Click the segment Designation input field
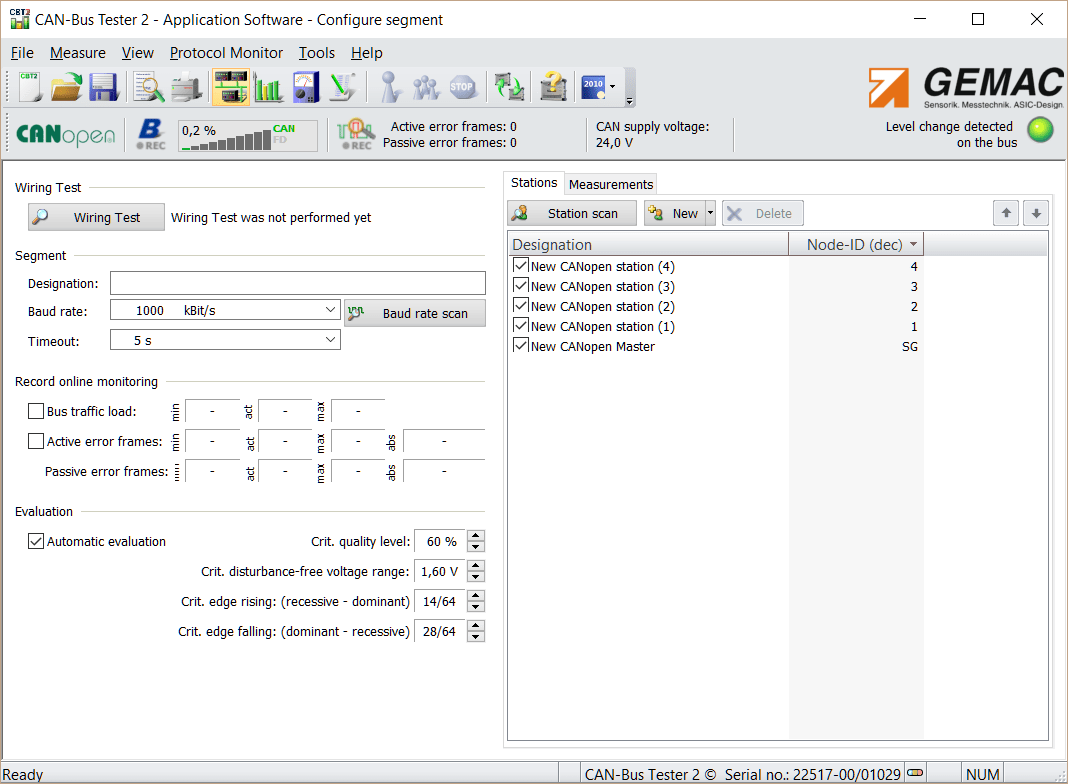1068x784 pixels. [x=297, y=283]
